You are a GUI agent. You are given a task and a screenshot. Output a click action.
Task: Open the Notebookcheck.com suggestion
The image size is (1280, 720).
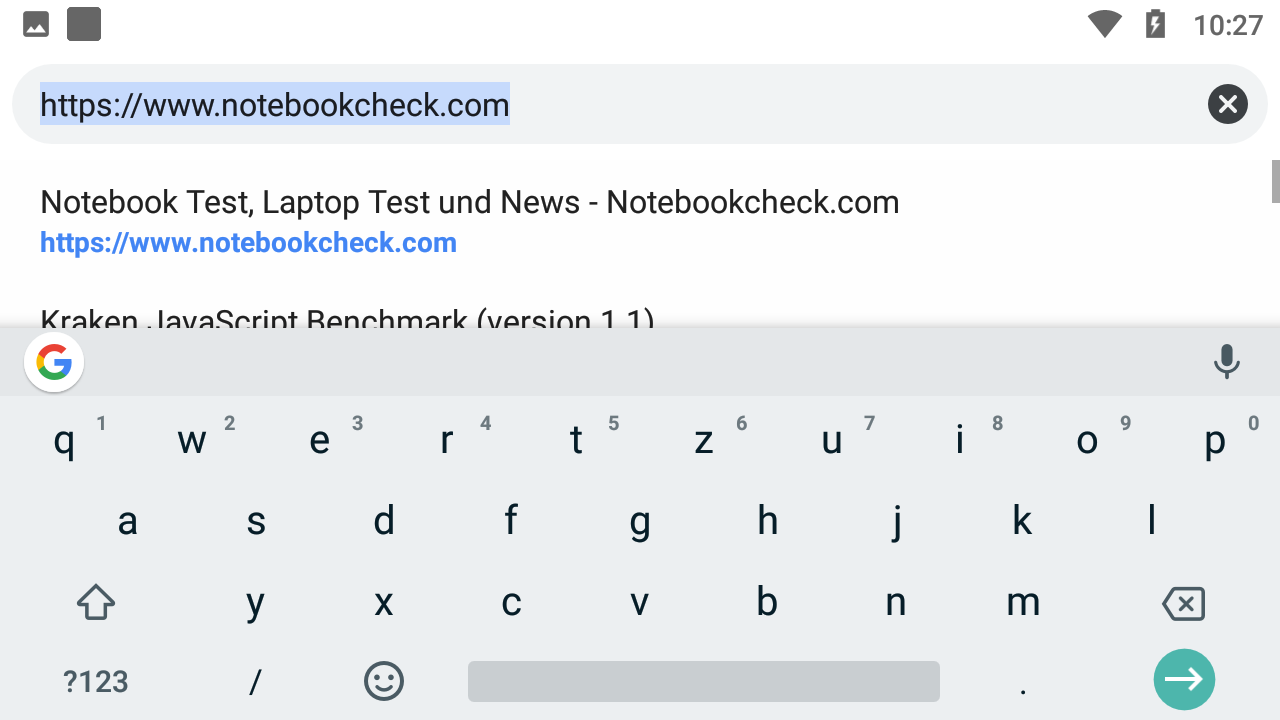pos(469,221)
